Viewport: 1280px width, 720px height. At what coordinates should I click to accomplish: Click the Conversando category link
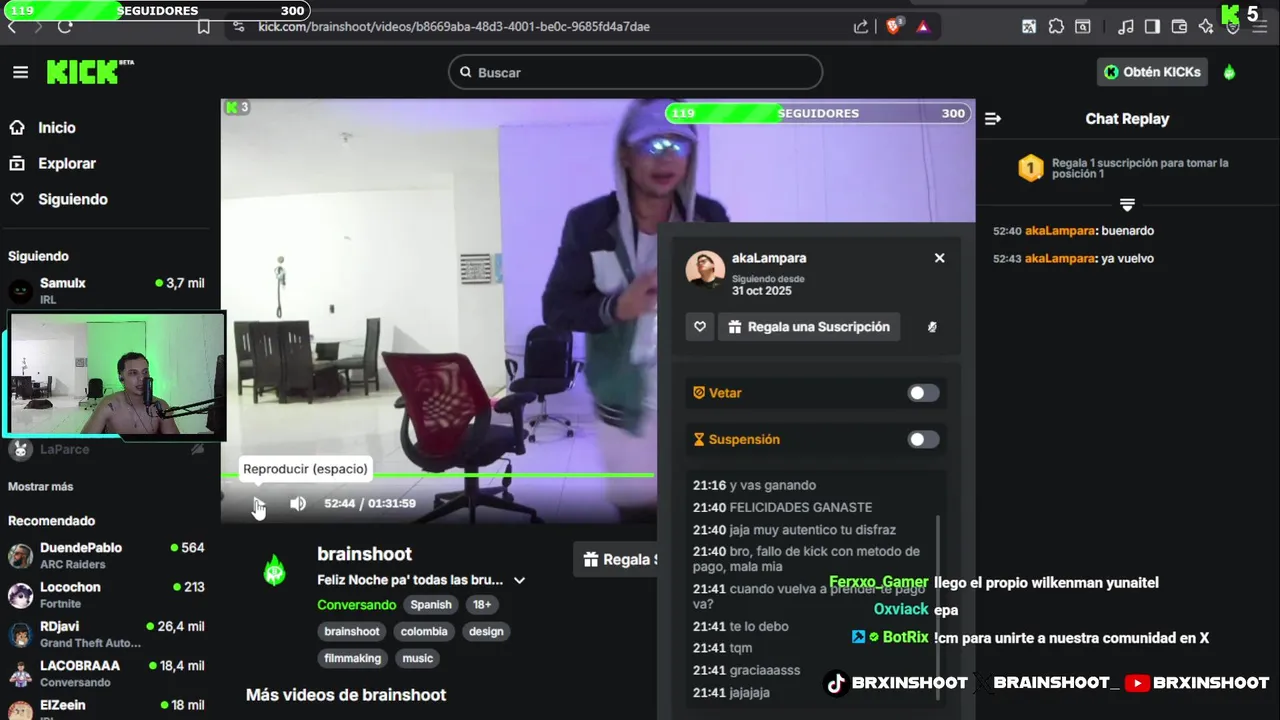[x=357, y=604]
